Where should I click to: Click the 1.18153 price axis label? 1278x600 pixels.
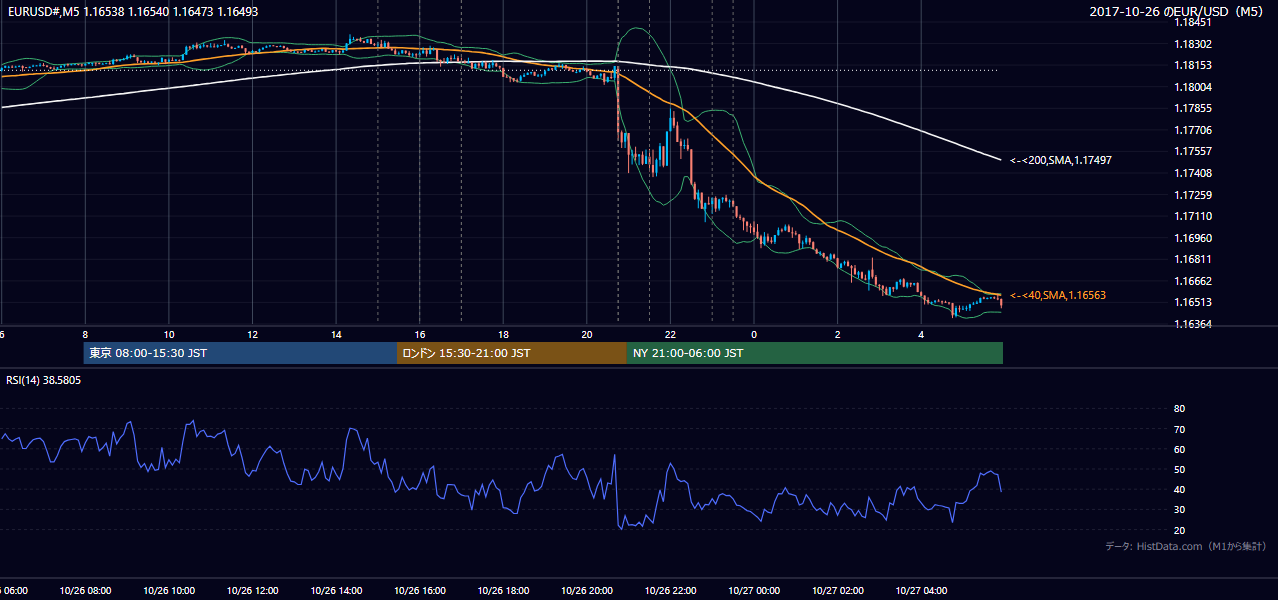coord(1194,65)
